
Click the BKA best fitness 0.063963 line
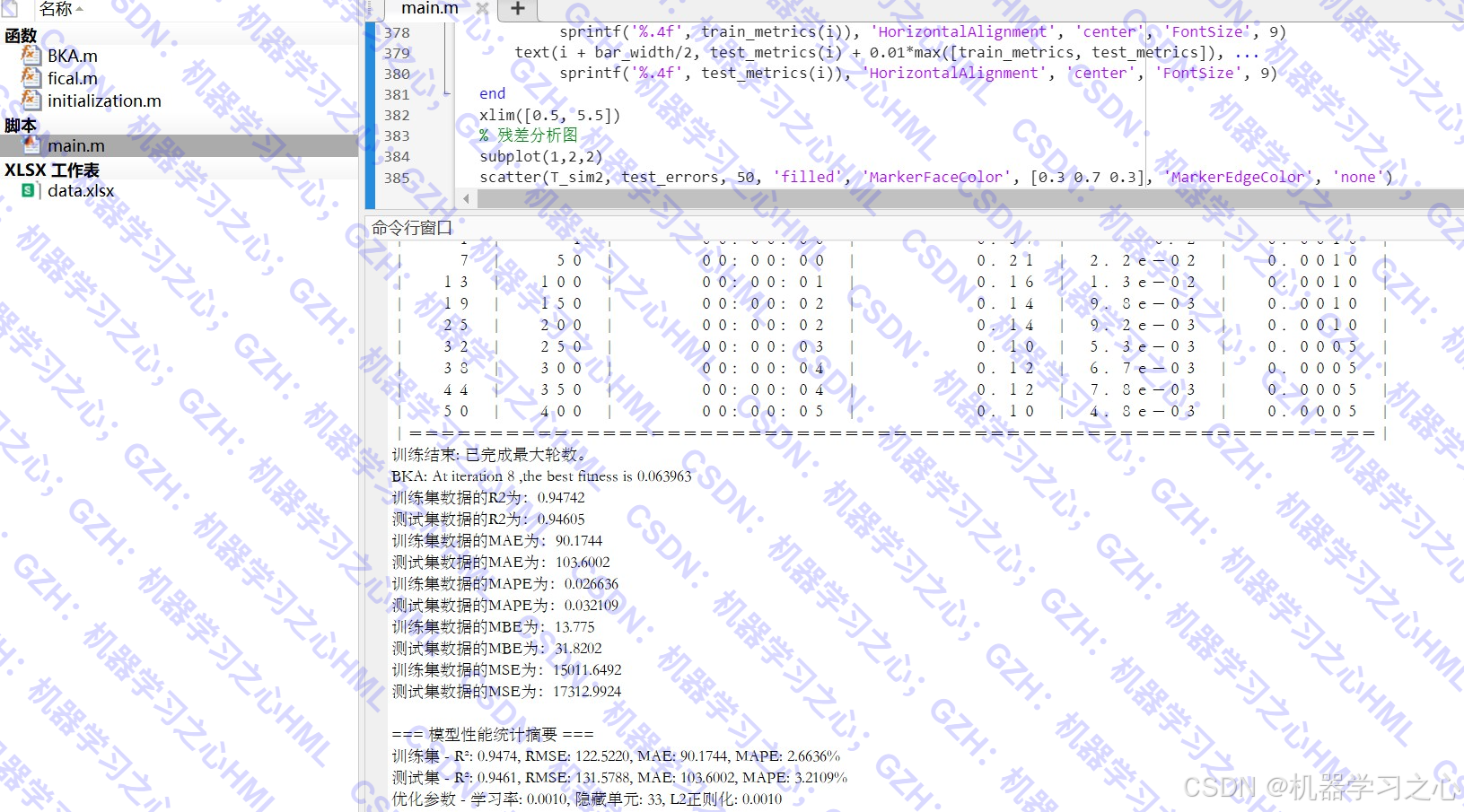tap(541, 476)
